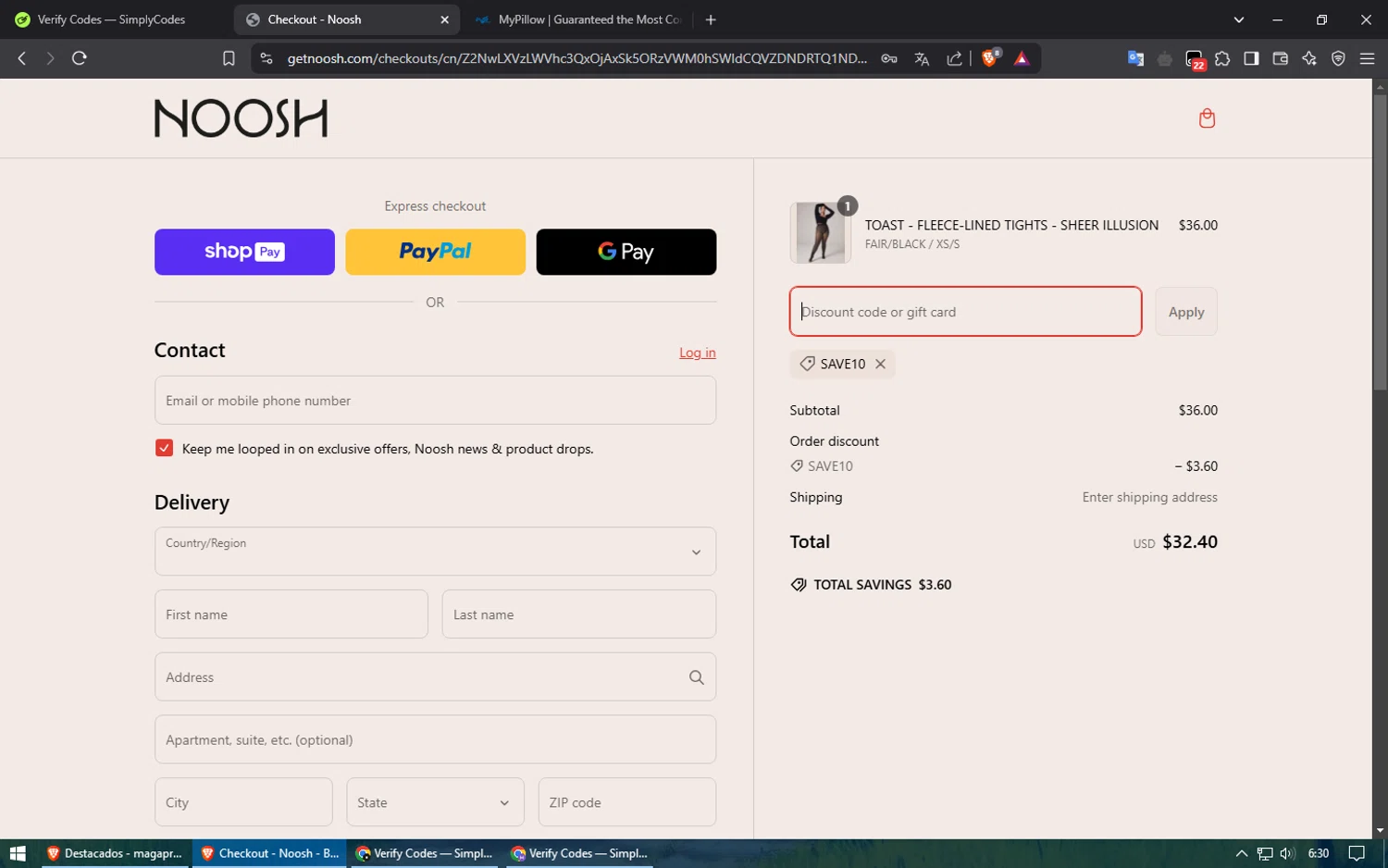Close the Checkout - Noosh tab
This screenshot has width=1388, height=868.
click(x=444, y=19)
